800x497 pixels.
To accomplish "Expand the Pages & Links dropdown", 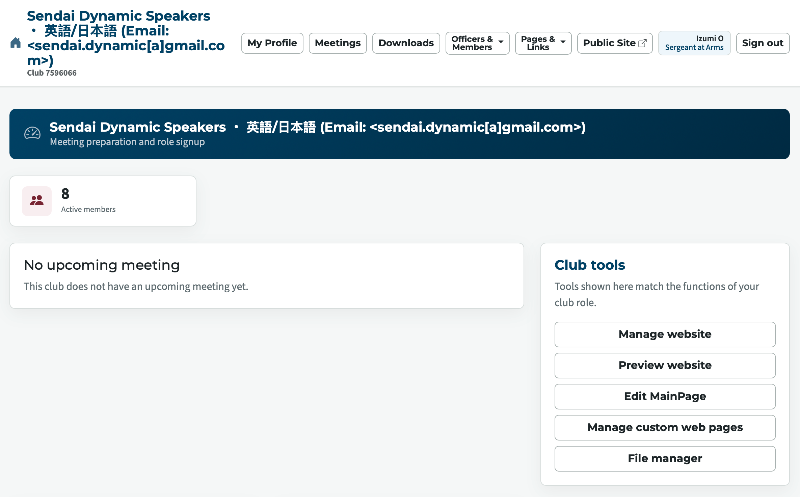I will pyautogui.click(x=543, y=43).
